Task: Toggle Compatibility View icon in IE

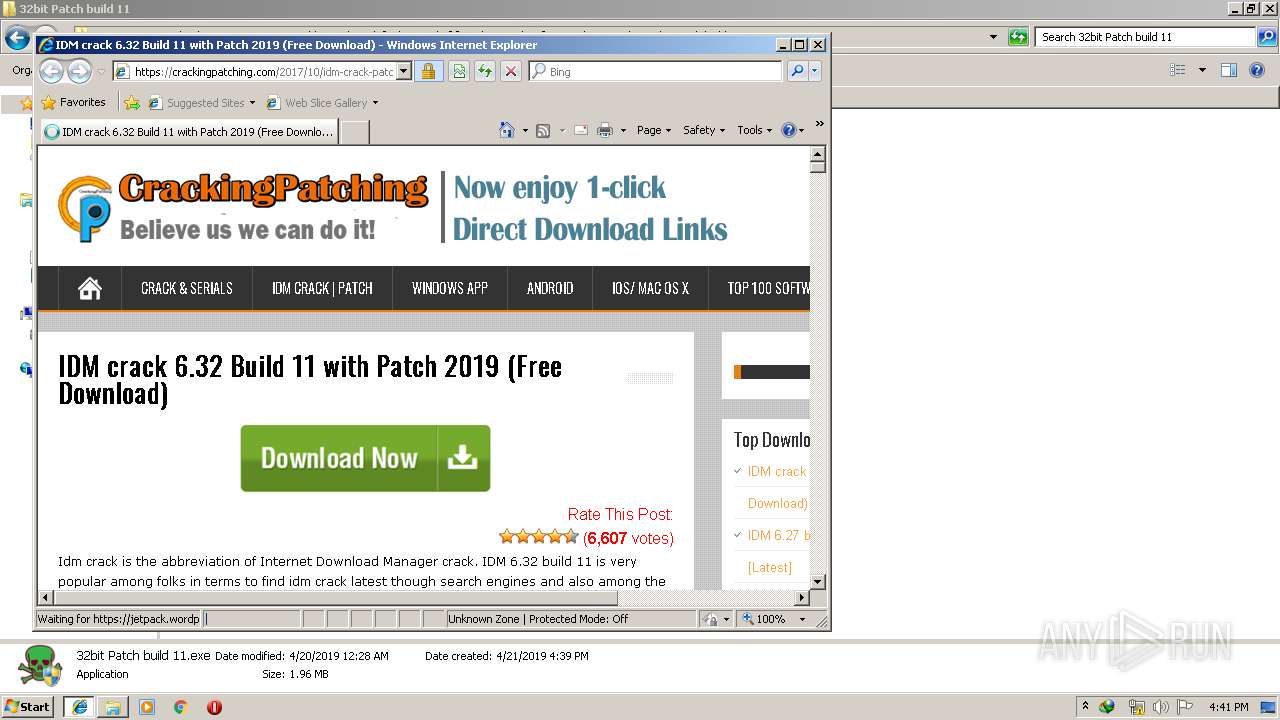Action: [459, 71]
